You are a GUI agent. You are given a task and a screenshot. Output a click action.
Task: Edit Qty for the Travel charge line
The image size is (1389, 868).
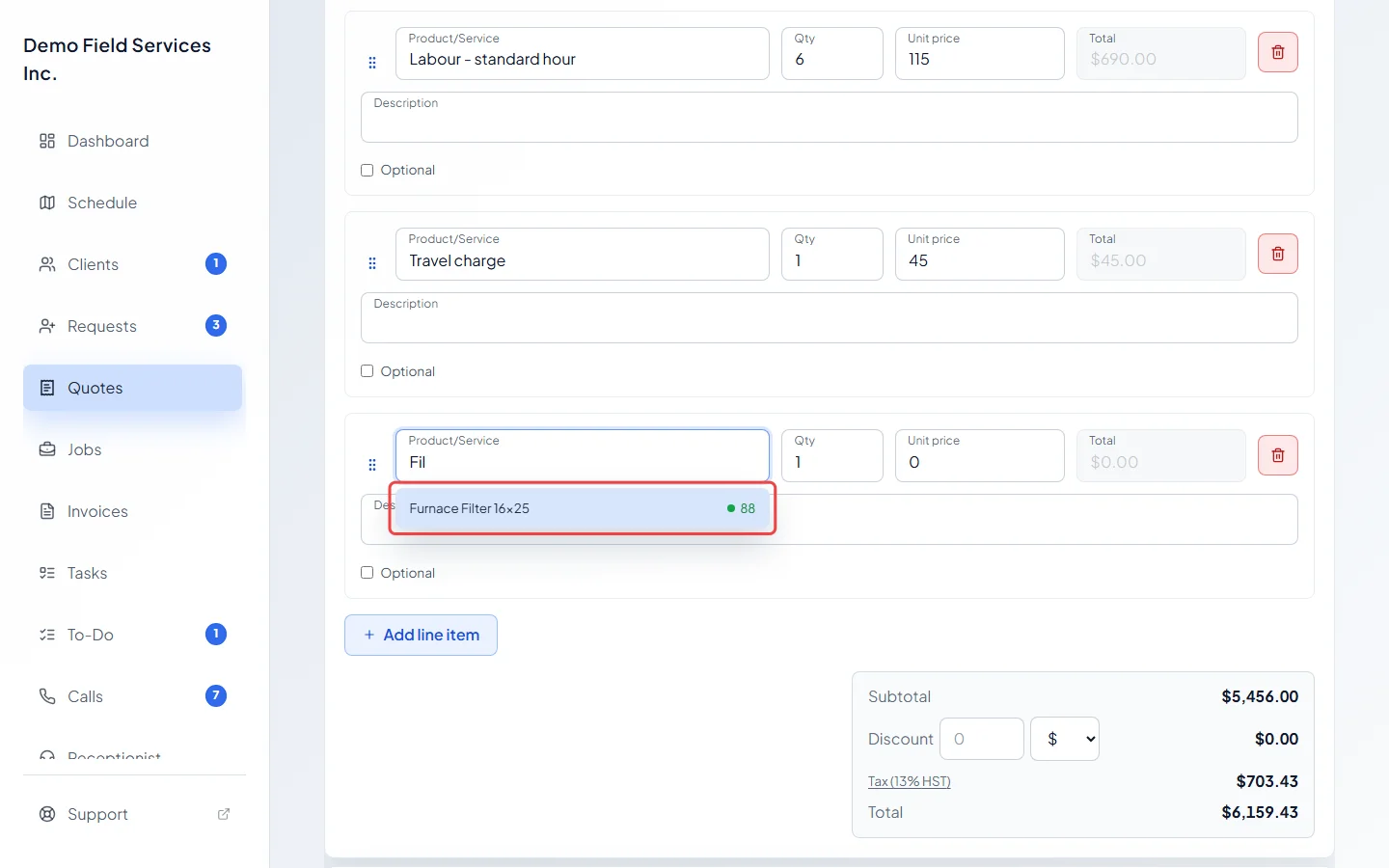pos(832,254)
